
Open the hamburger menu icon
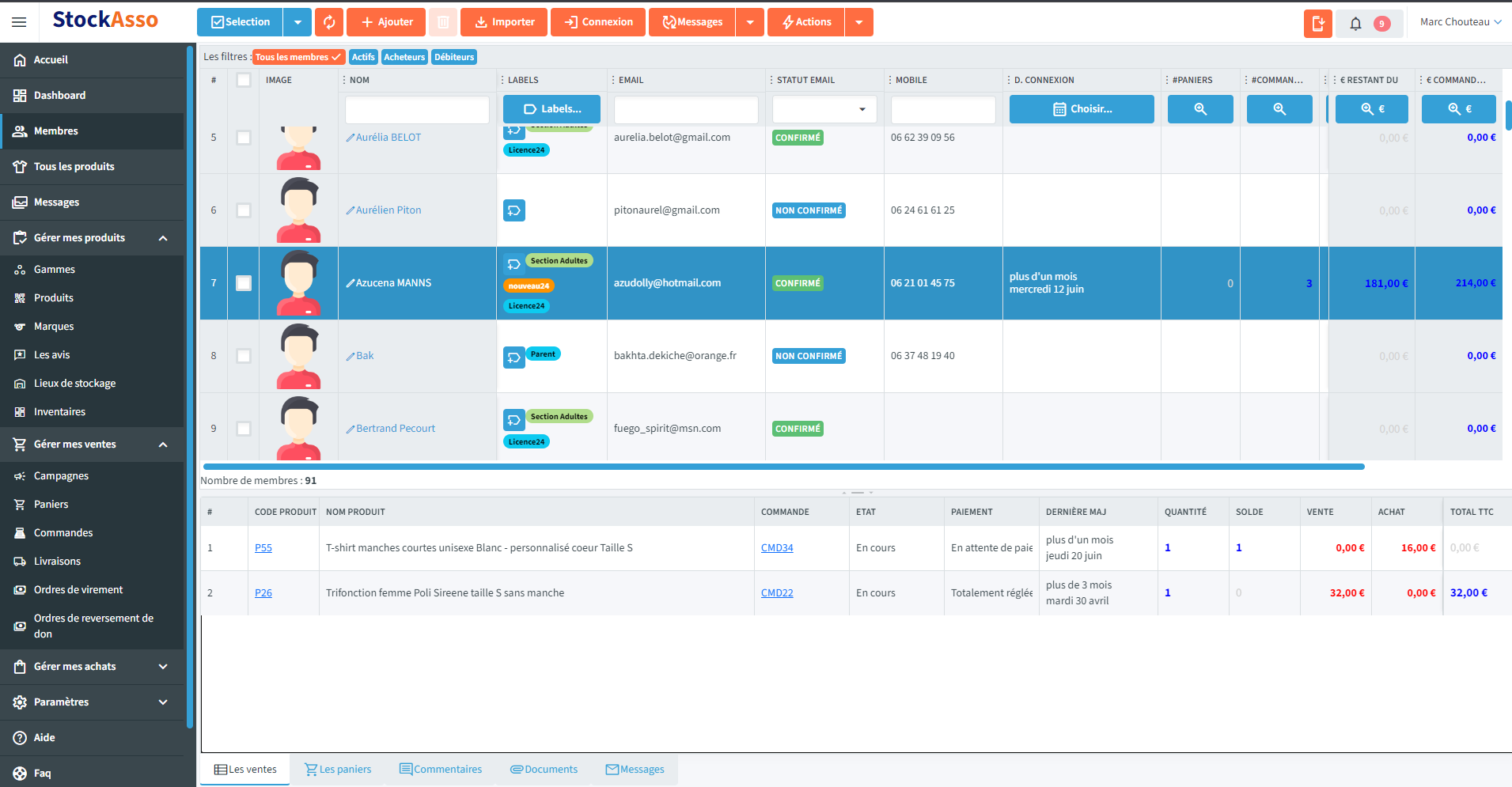coord(19,22)
